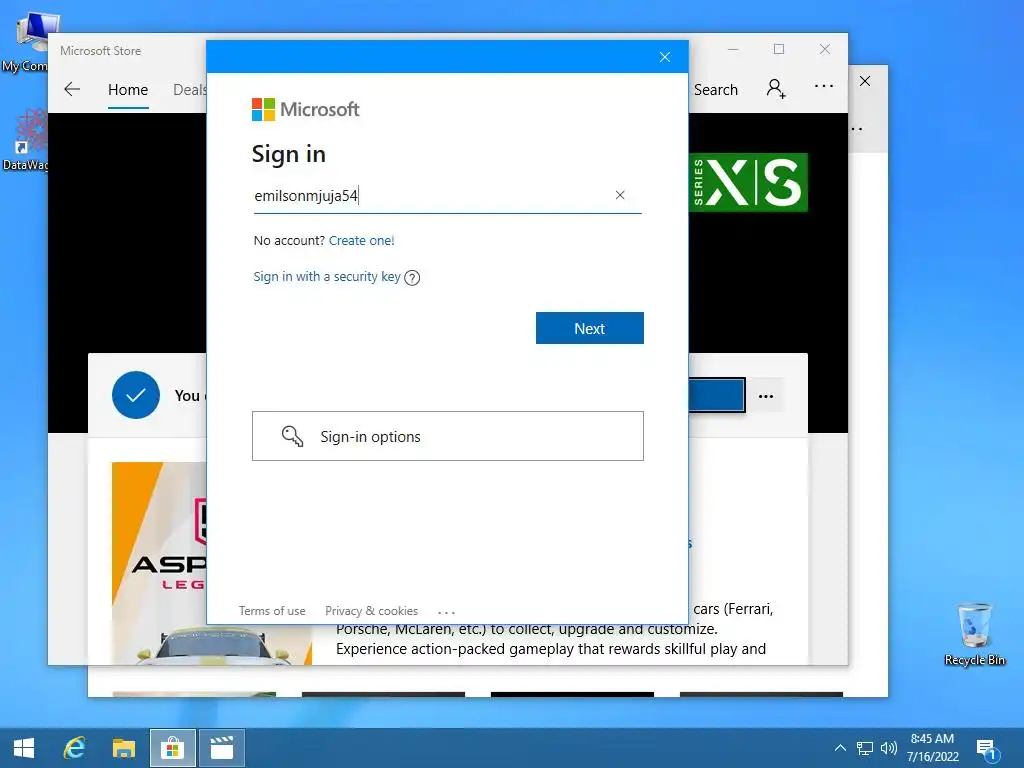Open Sign-in options
This screenshot has height=768, width=1024.
448,436
